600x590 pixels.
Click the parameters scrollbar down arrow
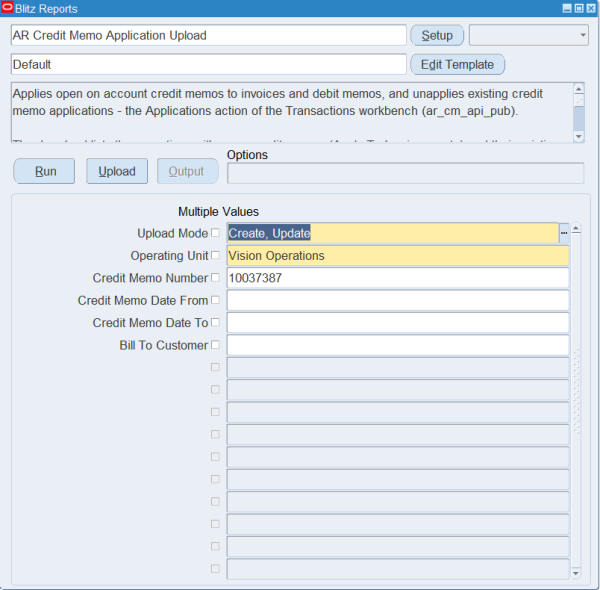point(576,573)
